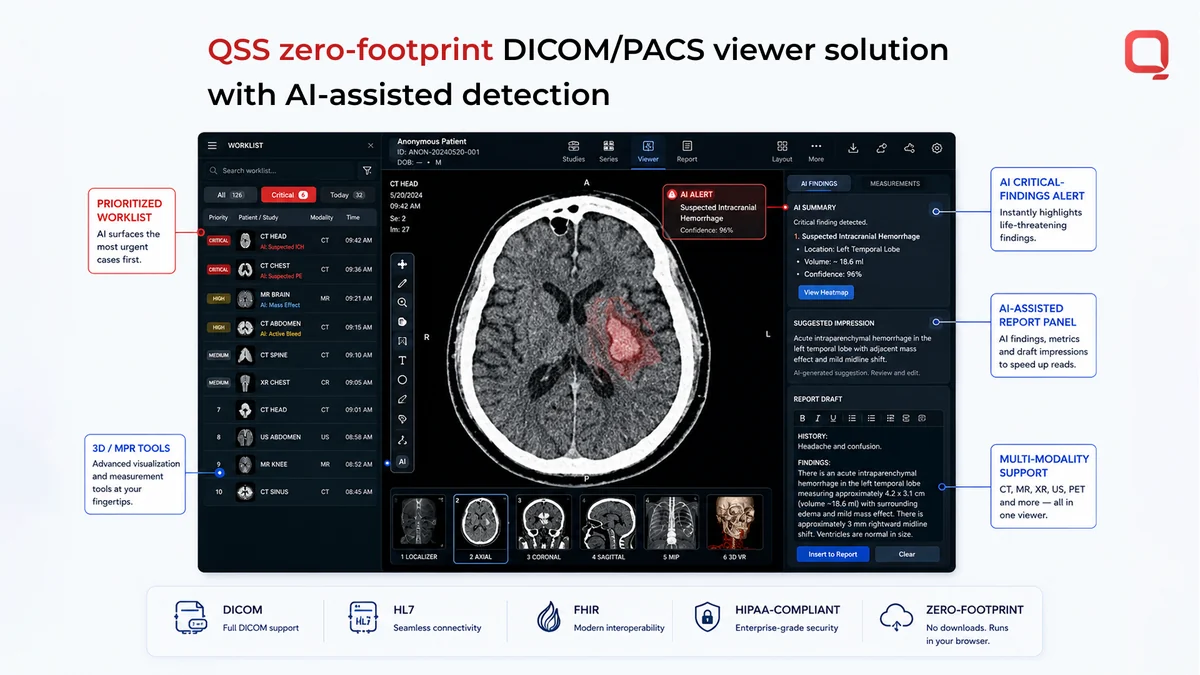Open the CT ABDOMEN study row
Viewport: 1200px width, 675px height.
point(289,327)
